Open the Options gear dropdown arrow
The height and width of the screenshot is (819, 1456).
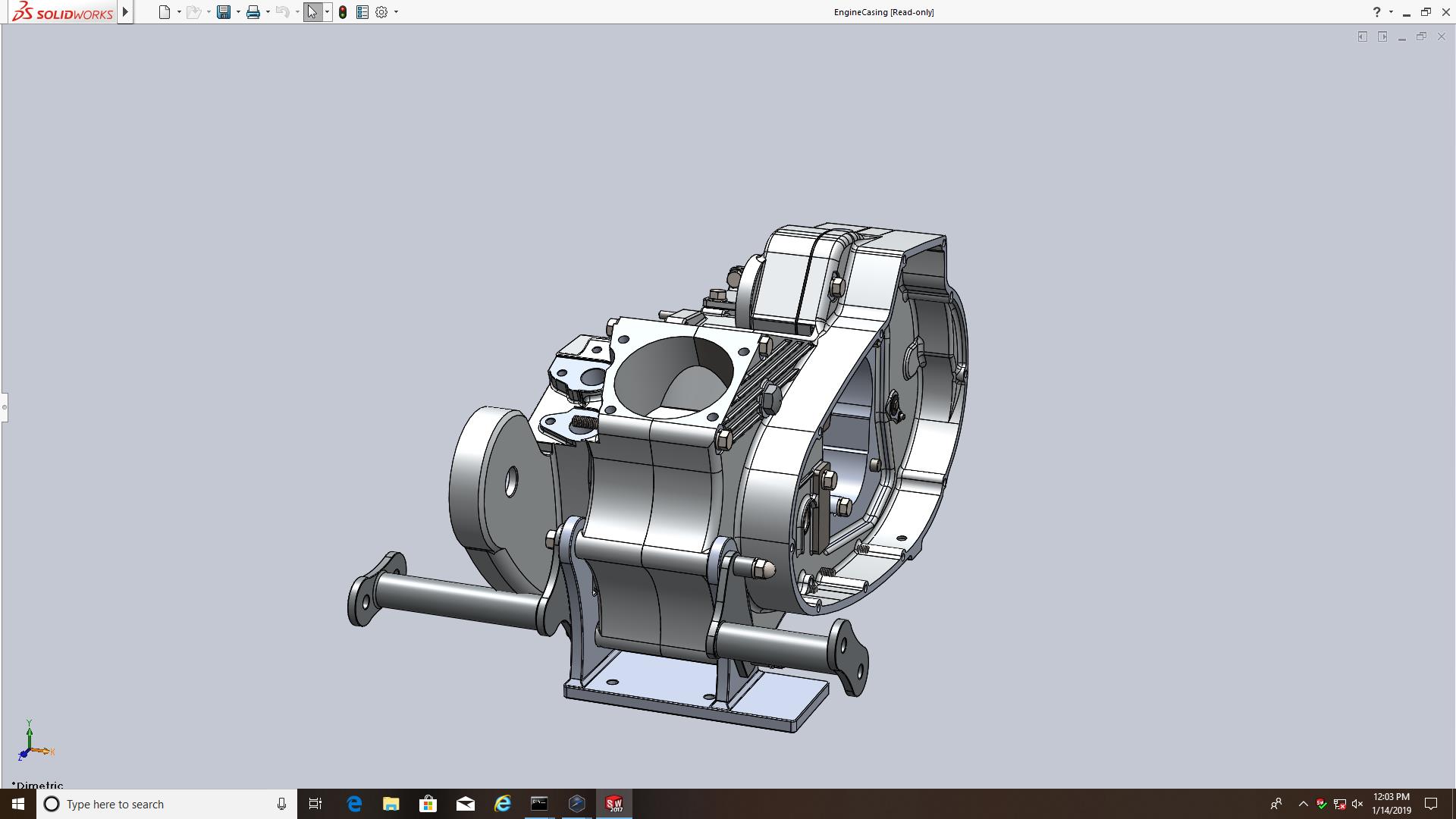[x=396, y=12]
